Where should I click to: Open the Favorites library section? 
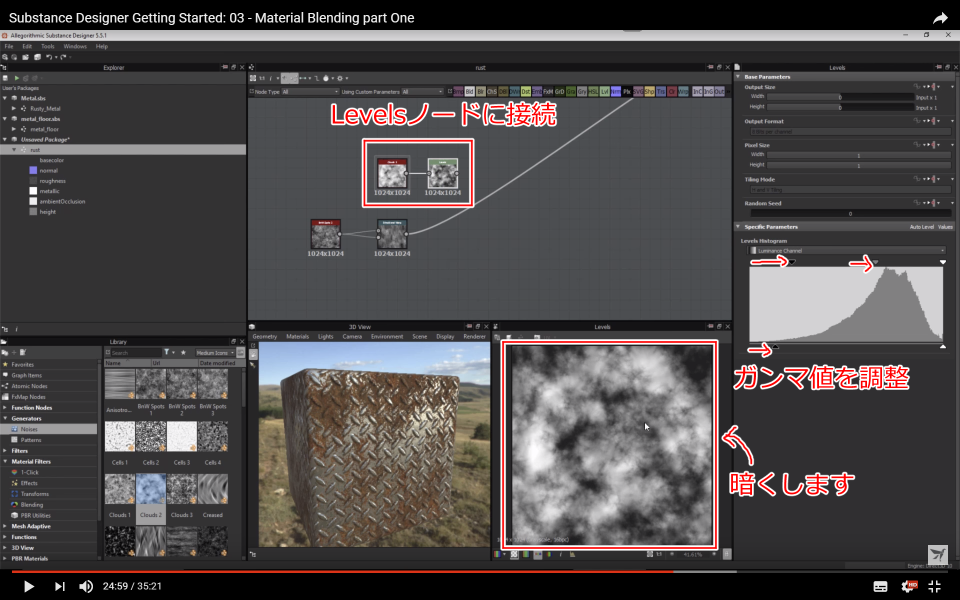[23, 364]
